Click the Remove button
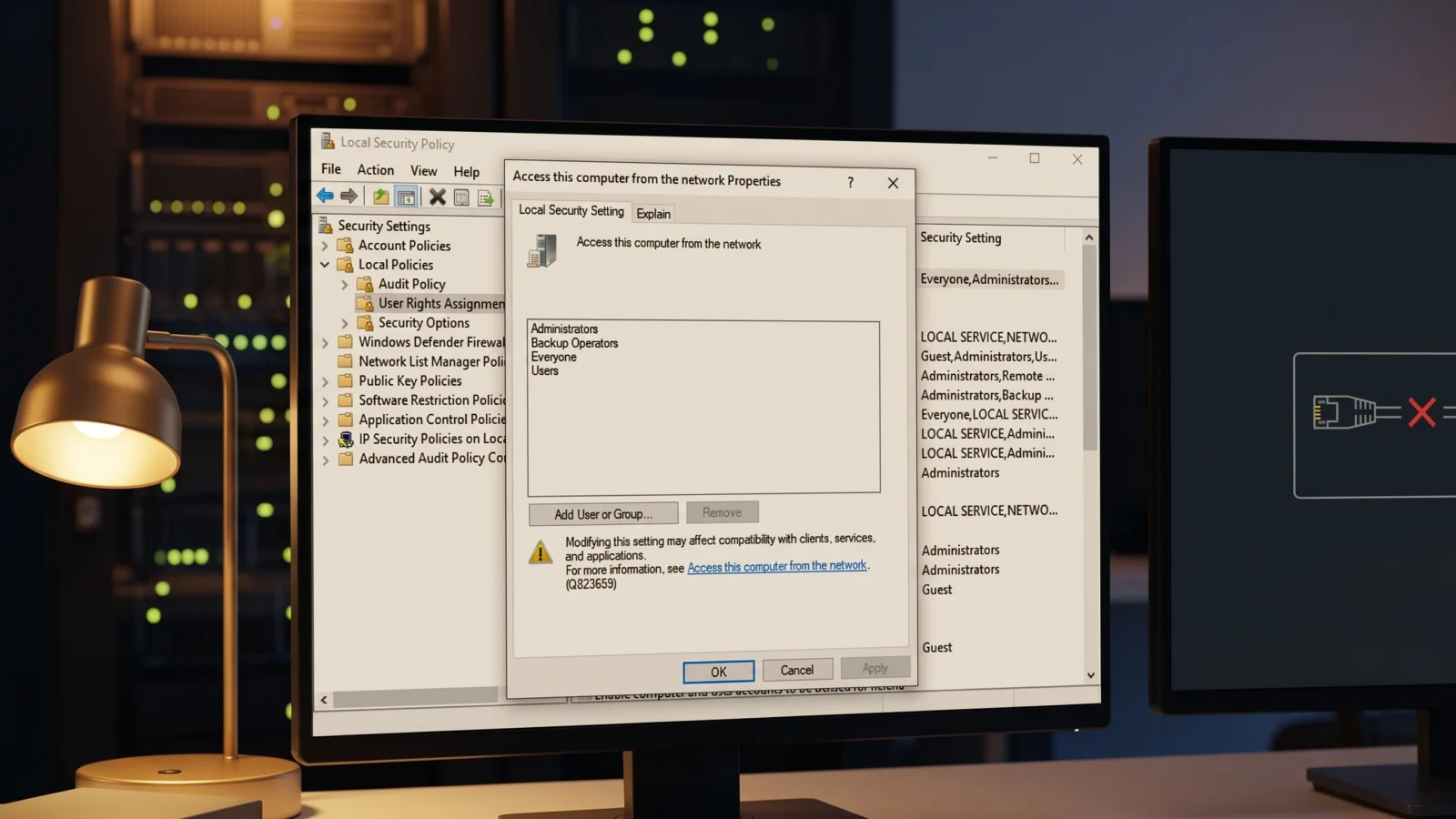The width and height of the screenshot is (1456, 819). tap(722, 512)
